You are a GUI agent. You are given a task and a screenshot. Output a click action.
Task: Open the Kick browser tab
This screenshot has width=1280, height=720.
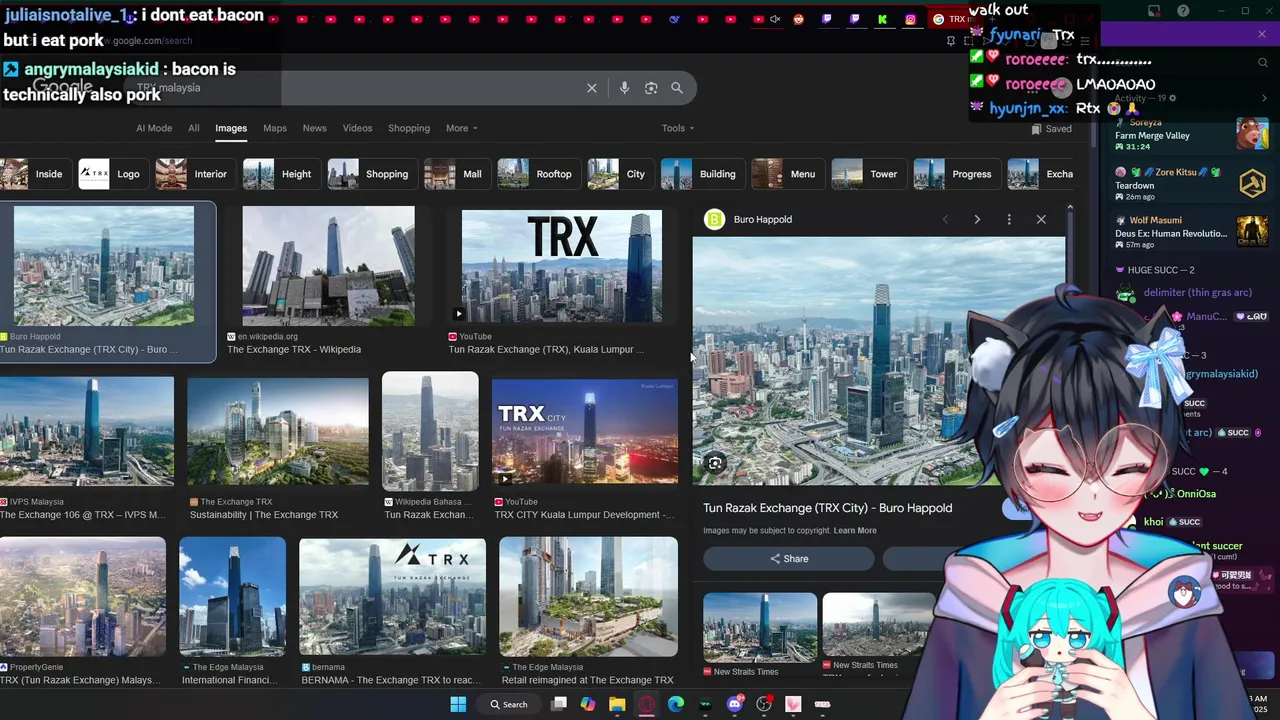click(x=882, y=19)
